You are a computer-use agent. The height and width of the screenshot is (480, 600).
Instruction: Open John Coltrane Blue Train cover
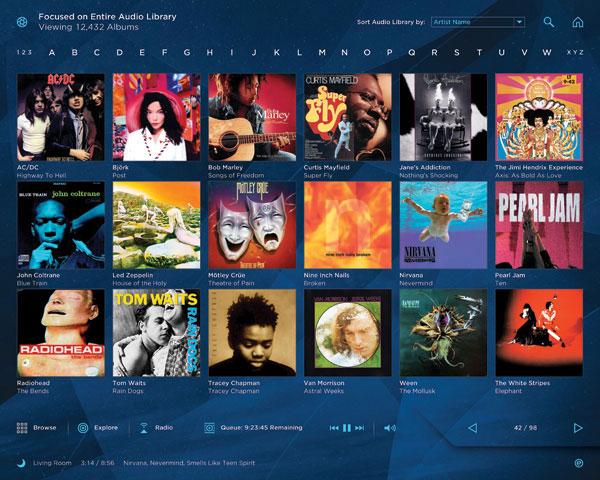click(61, 225)
